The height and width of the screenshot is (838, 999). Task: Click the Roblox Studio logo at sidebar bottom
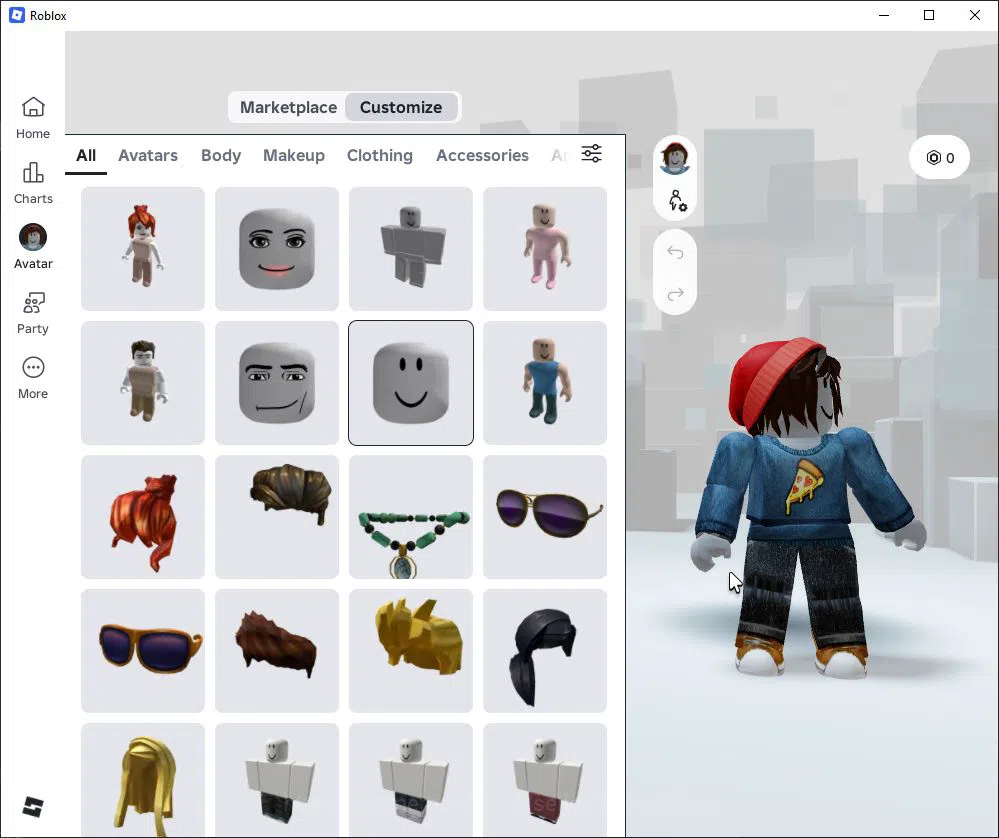(33, 807)
